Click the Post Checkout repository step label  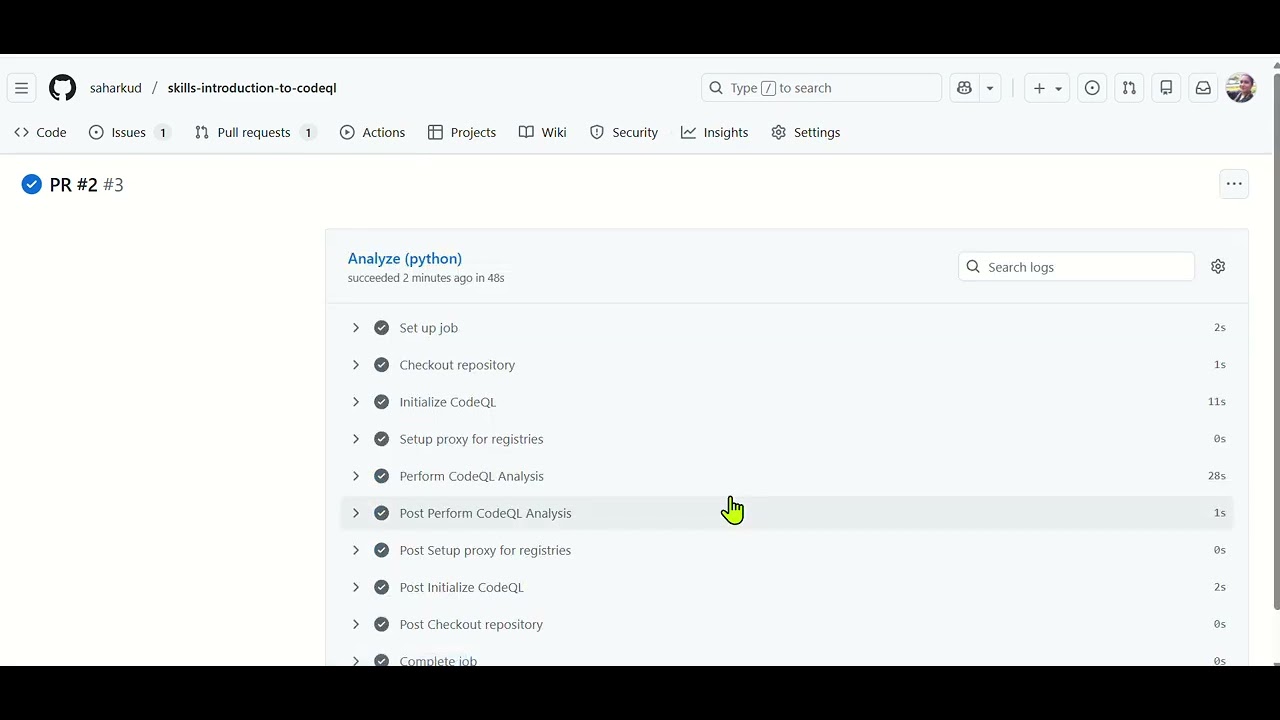click(x=471, y=624)
